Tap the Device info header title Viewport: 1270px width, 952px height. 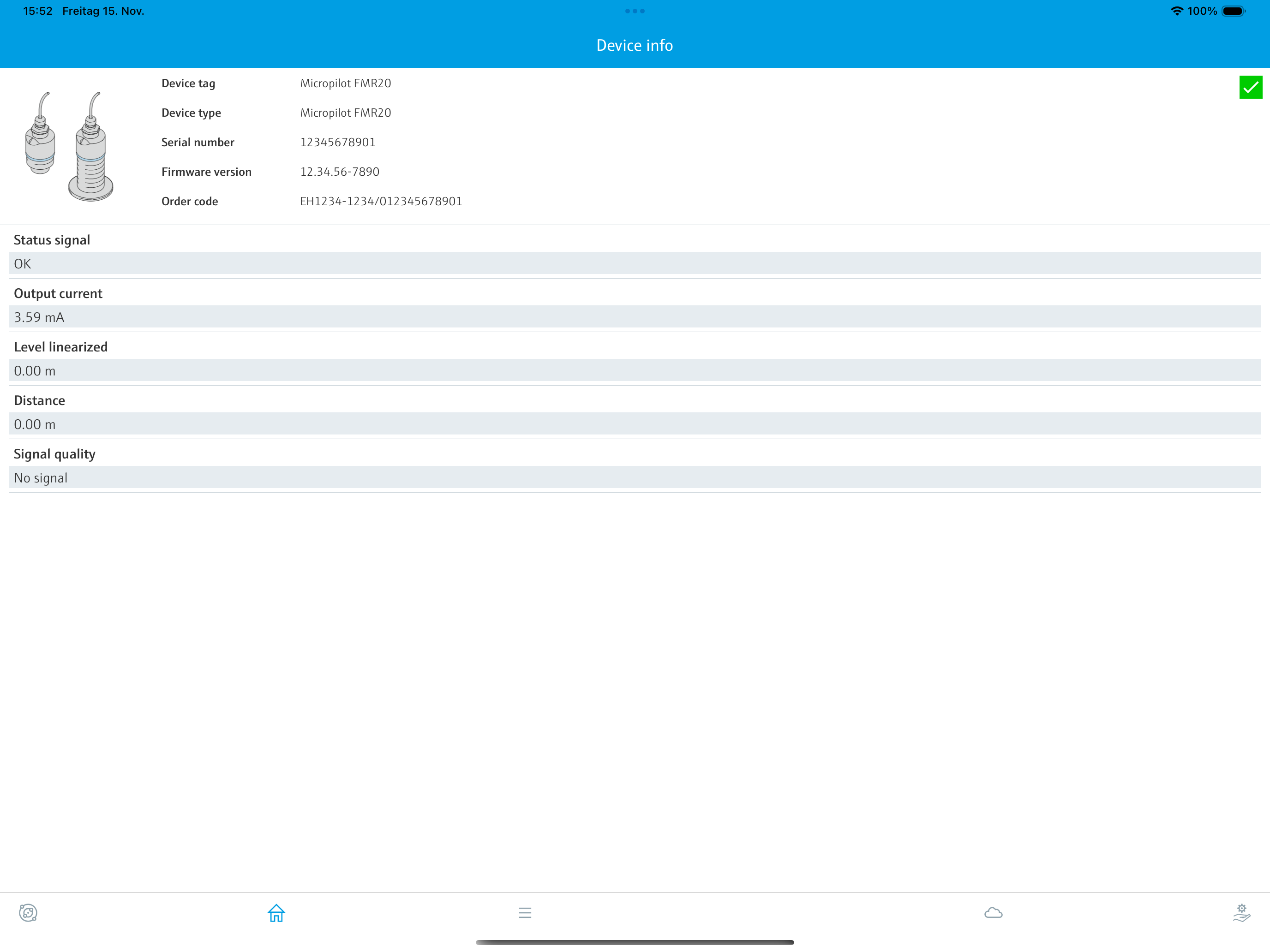(635, 45)
